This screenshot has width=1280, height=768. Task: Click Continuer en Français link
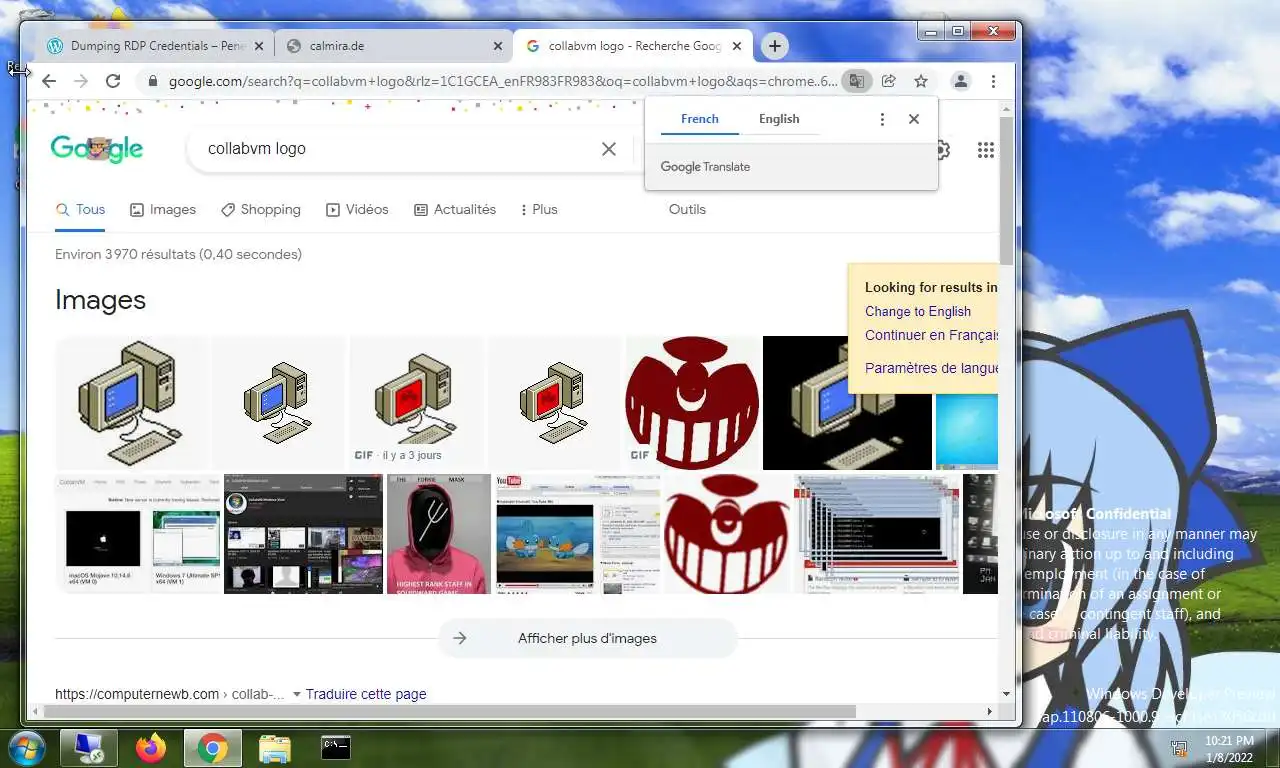[x=932, y=335]
